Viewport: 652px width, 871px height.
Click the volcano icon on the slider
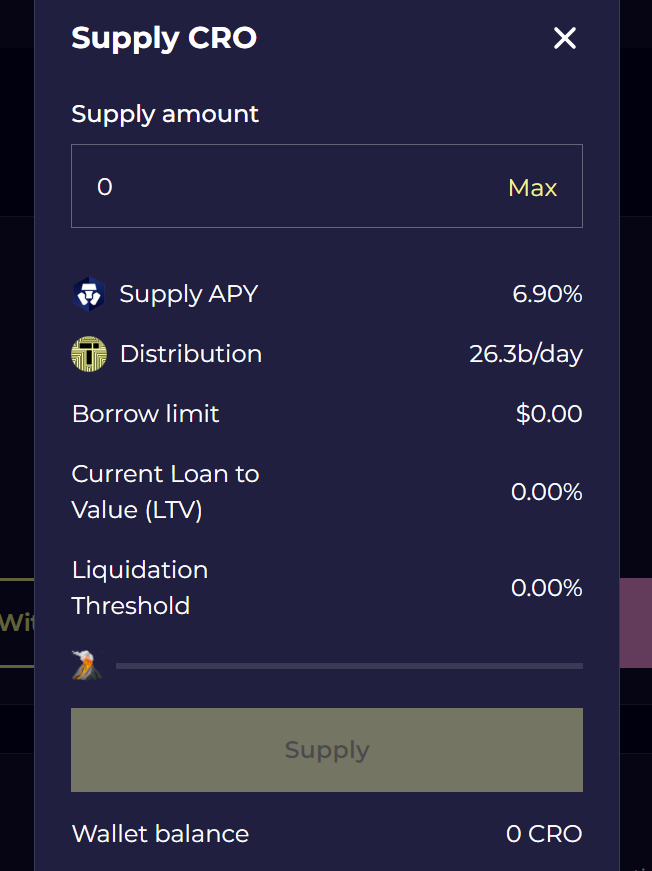(87, 665)
